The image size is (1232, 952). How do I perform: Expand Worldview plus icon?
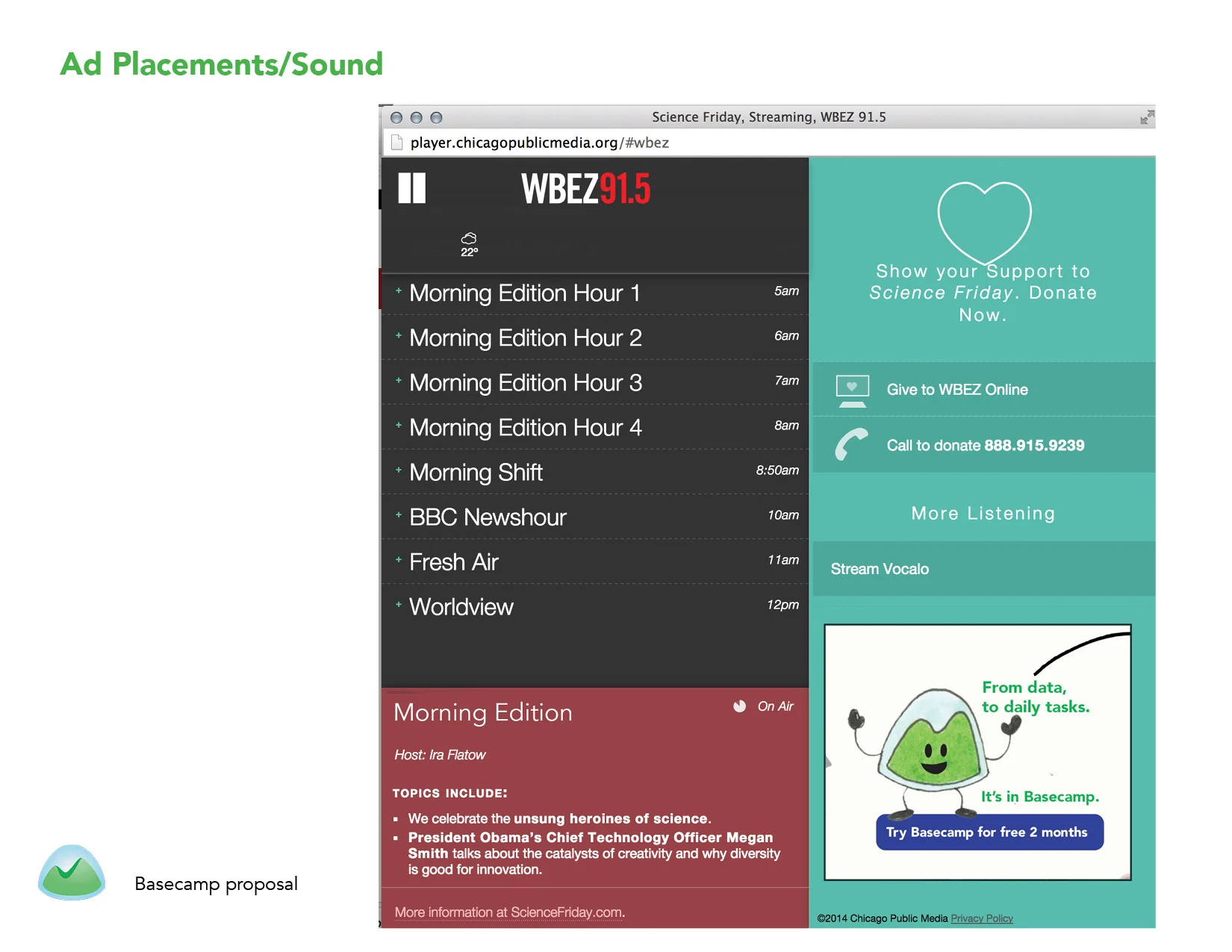[399, 604]
